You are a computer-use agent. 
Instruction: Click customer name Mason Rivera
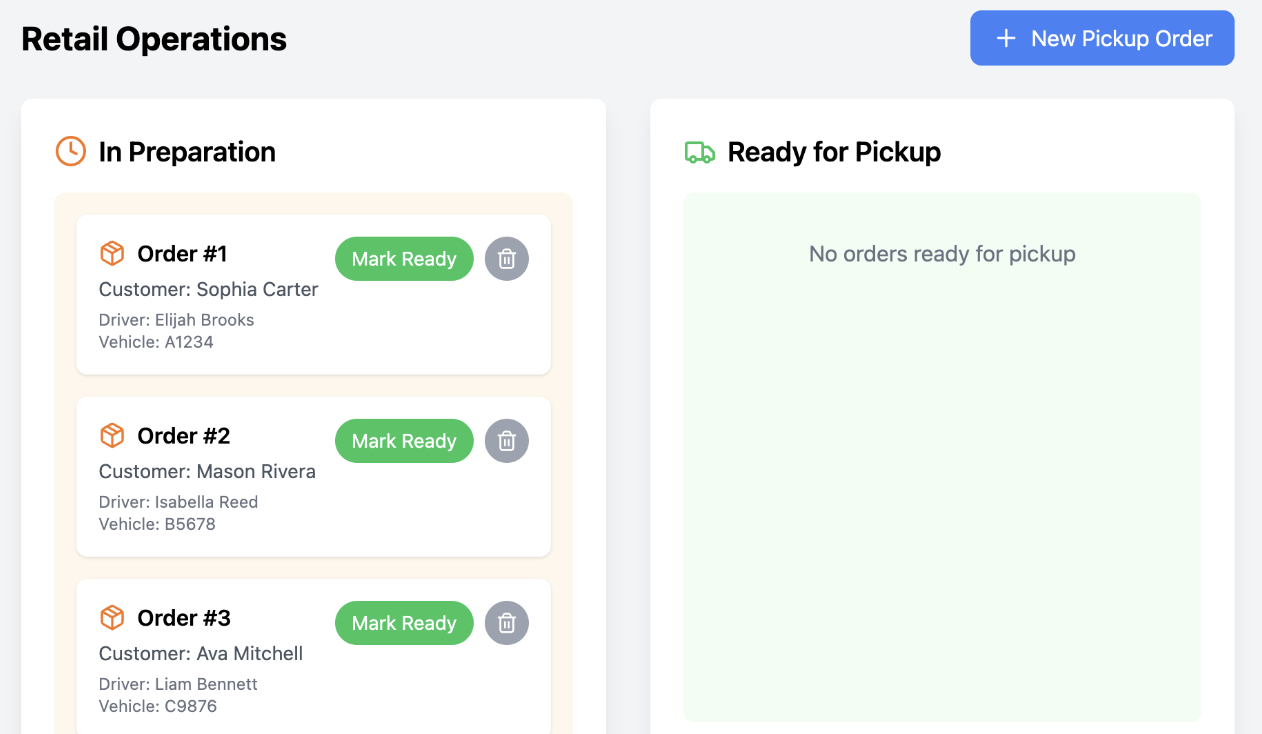[256, 471]
